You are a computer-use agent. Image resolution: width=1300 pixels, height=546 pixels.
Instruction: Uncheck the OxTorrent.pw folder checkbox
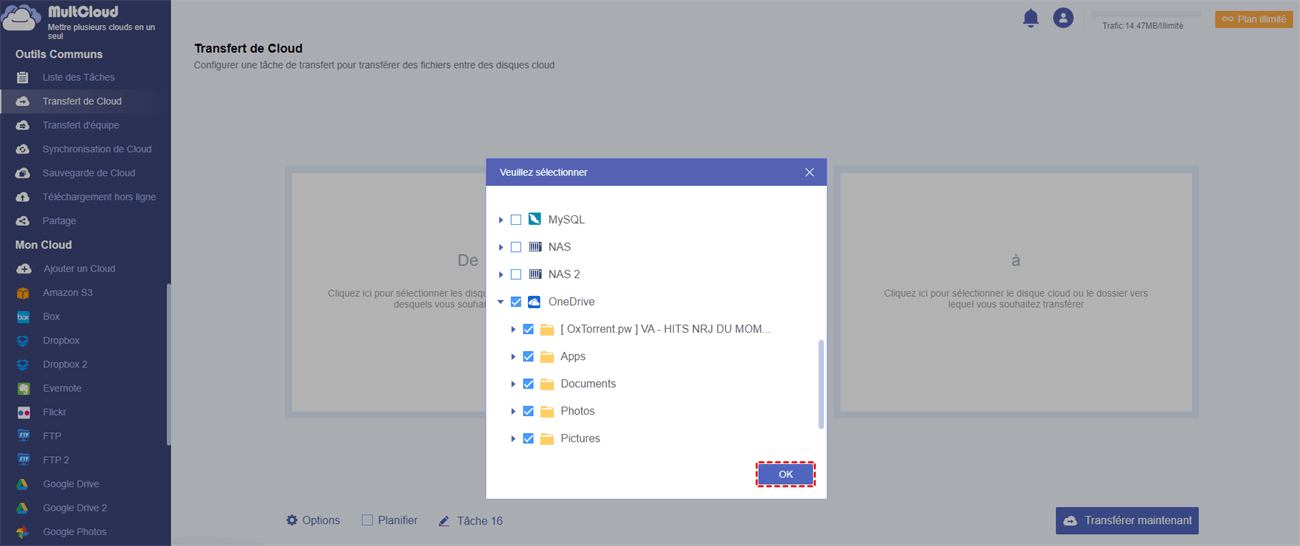[528, 329]
